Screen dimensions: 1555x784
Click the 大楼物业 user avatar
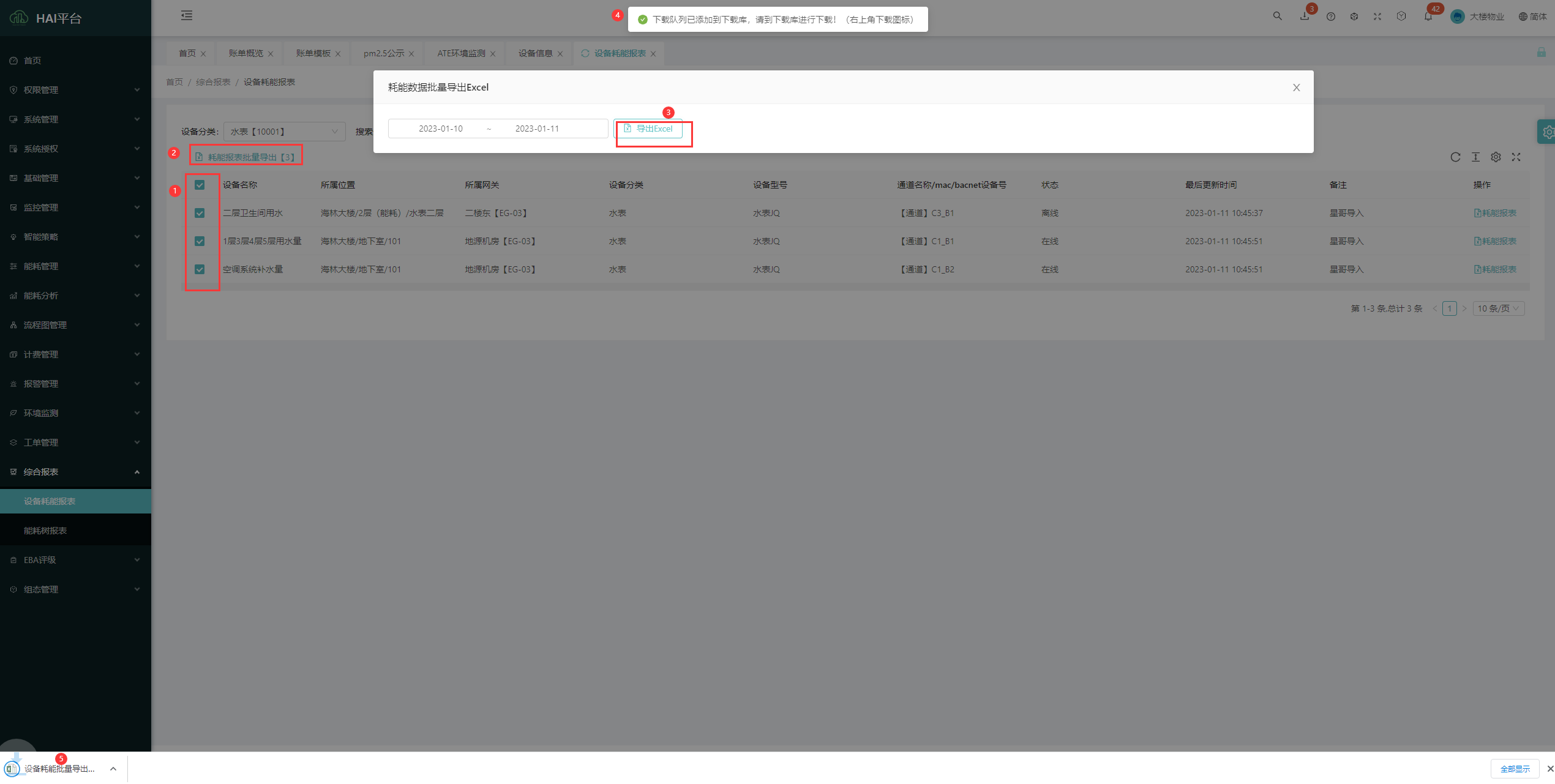tap(1458, 17)
